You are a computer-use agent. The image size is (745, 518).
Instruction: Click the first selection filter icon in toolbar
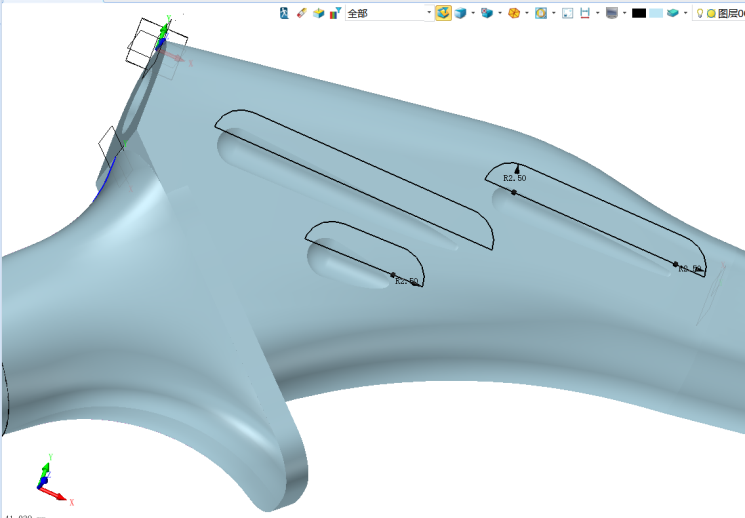285,13
